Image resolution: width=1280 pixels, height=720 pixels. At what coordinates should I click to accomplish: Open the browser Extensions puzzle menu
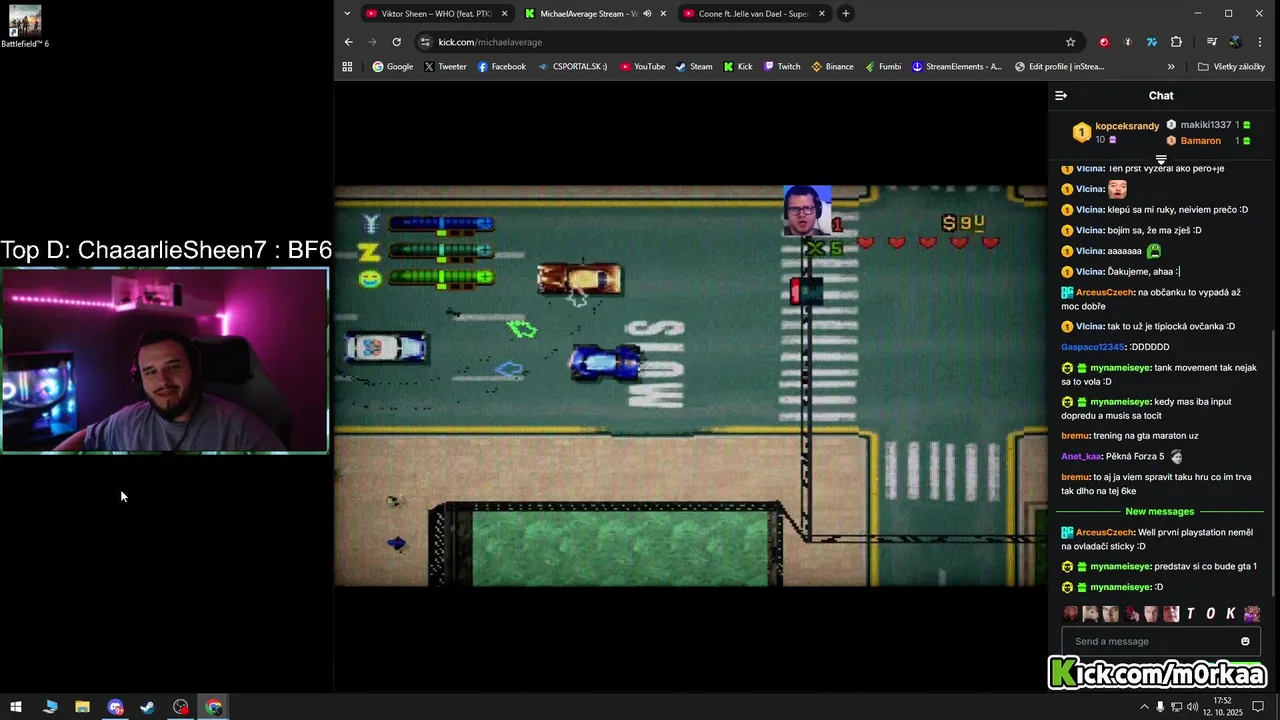pyautogui.click(x=1176, y=42)
